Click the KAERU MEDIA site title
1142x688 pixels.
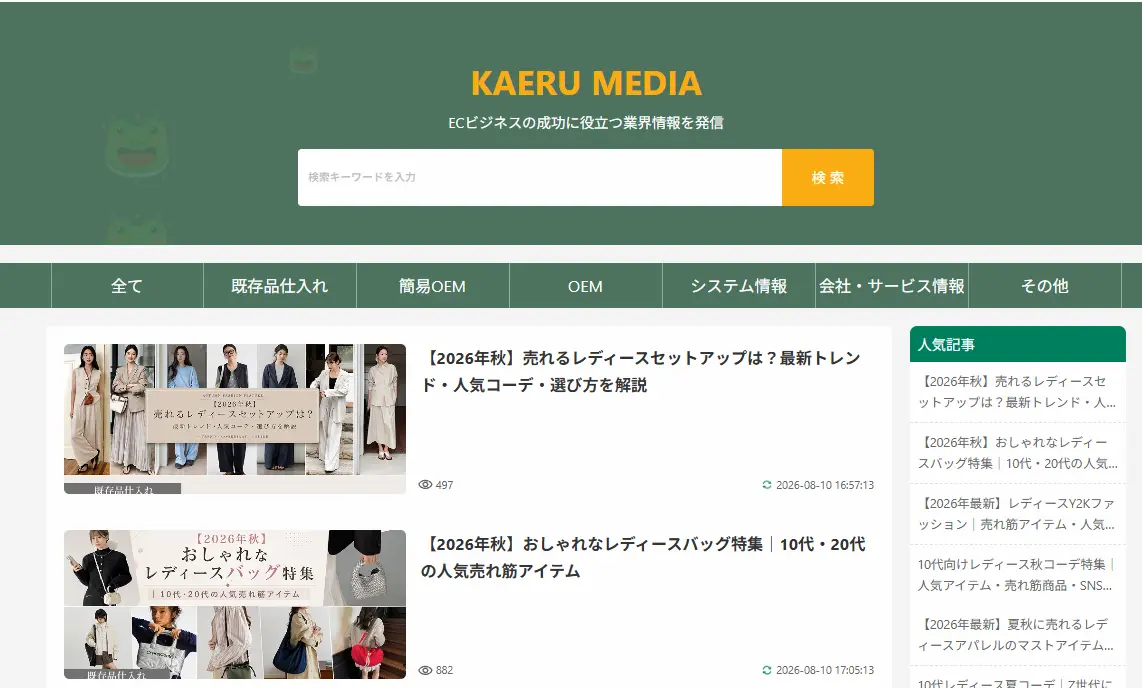pos(586,83)
